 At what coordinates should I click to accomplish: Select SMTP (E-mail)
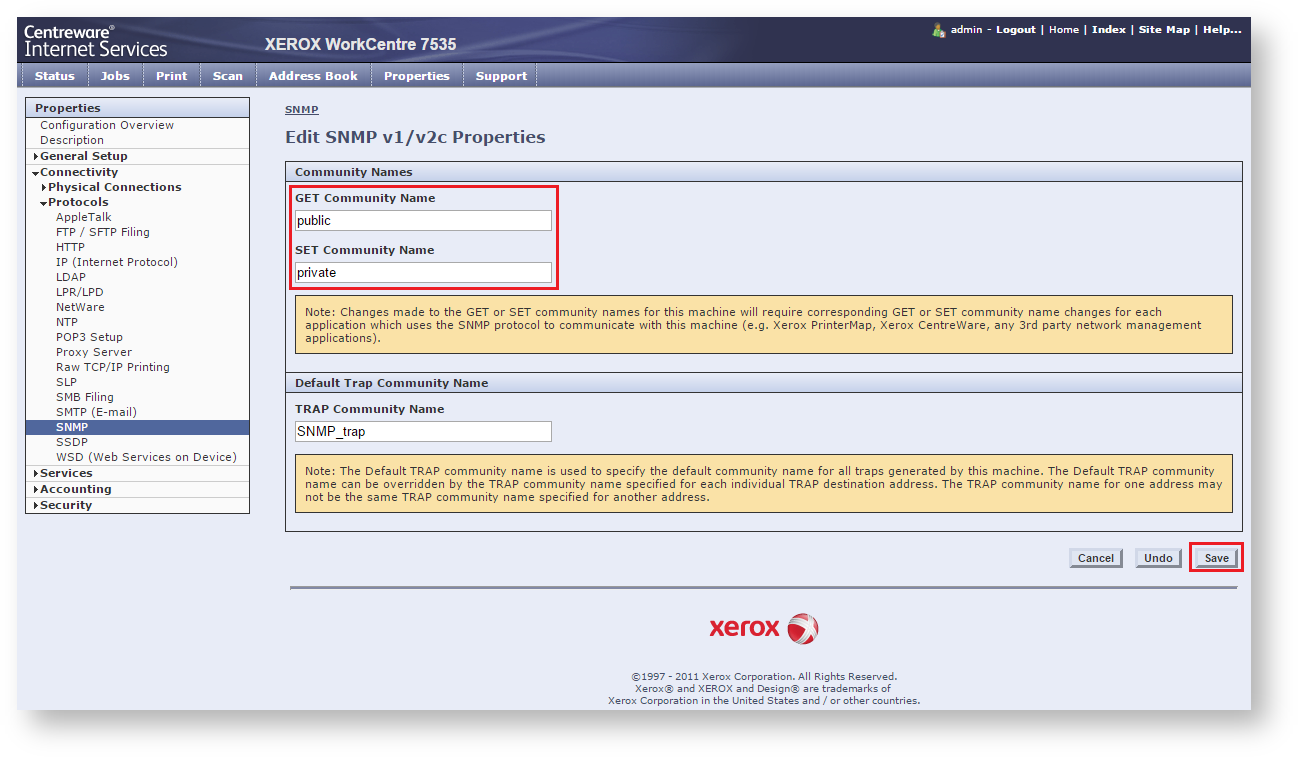(96, 412)
